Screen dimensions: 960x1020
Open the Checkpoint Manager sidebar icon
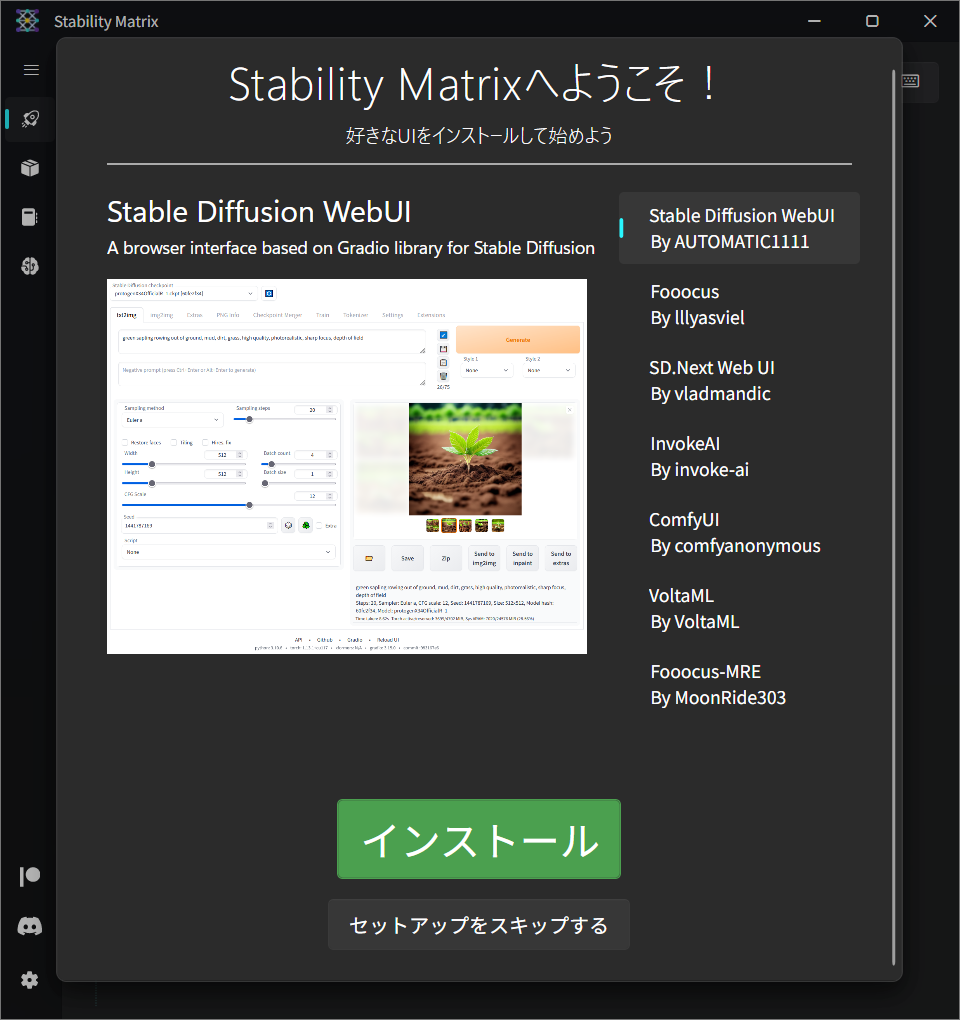coord(29,217)
